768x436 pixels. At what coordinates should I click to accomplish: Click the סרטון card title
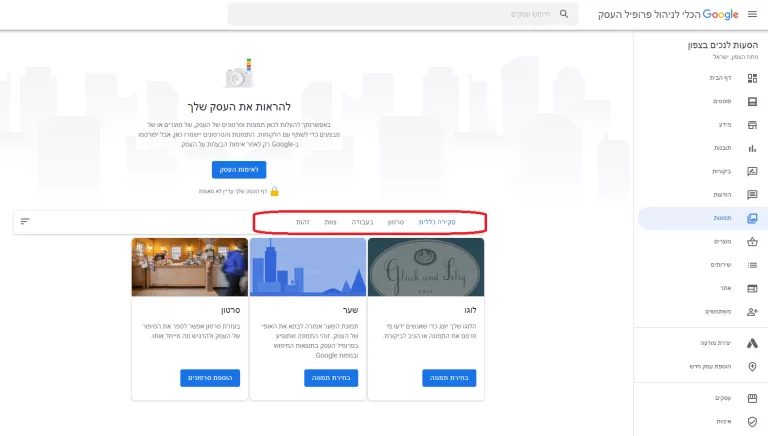coord(230,310)
